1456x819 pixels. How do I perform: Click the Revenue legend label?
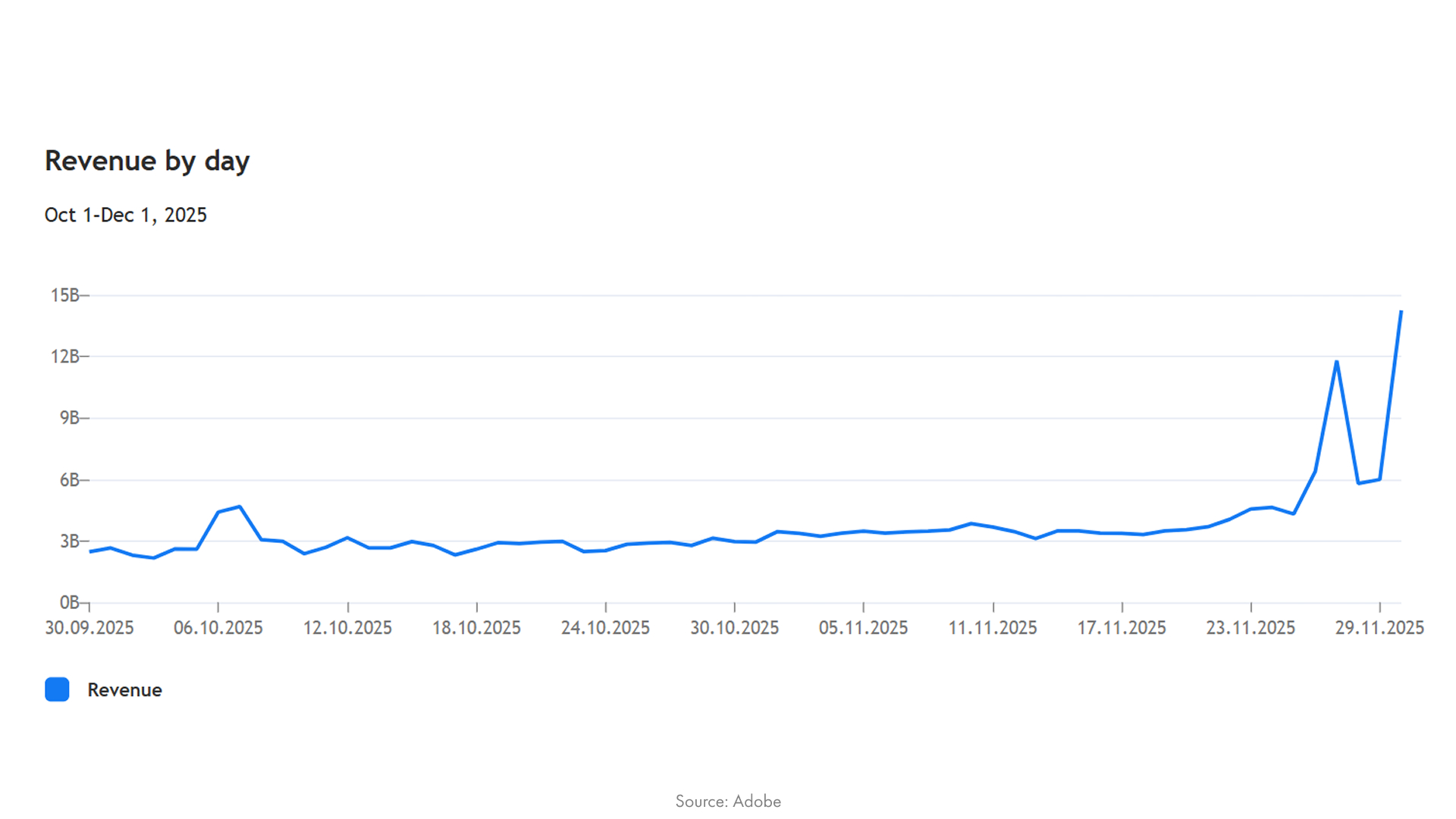124,690
